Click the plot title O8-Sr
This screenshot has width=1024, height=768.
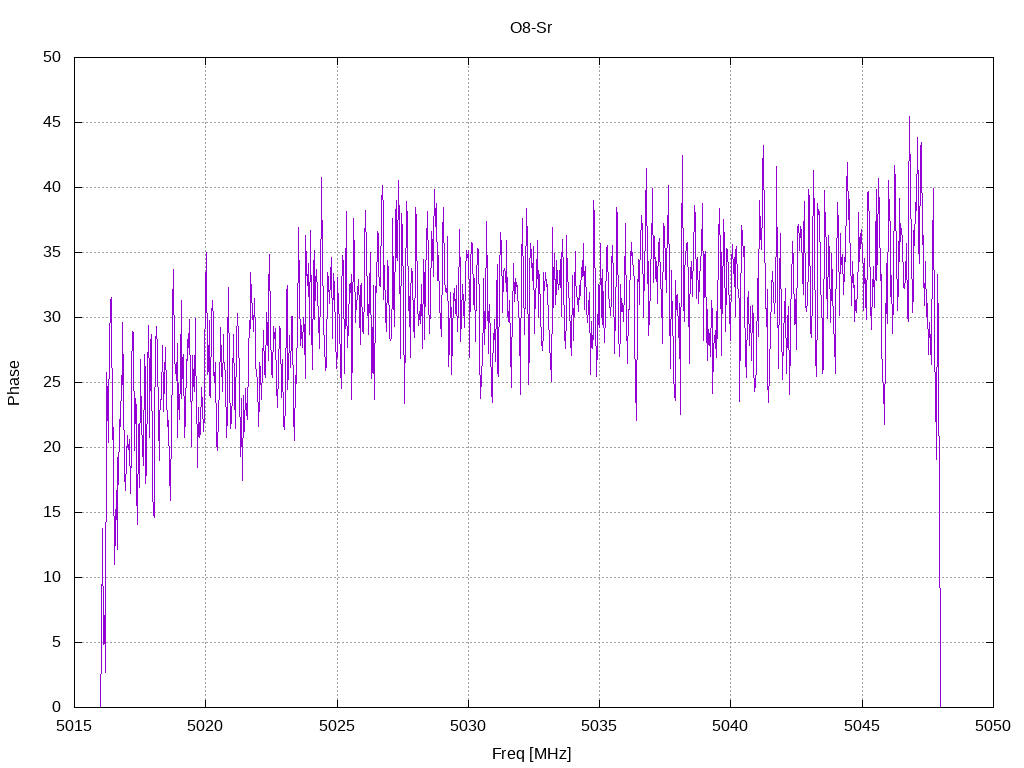(x=531, y=28)
